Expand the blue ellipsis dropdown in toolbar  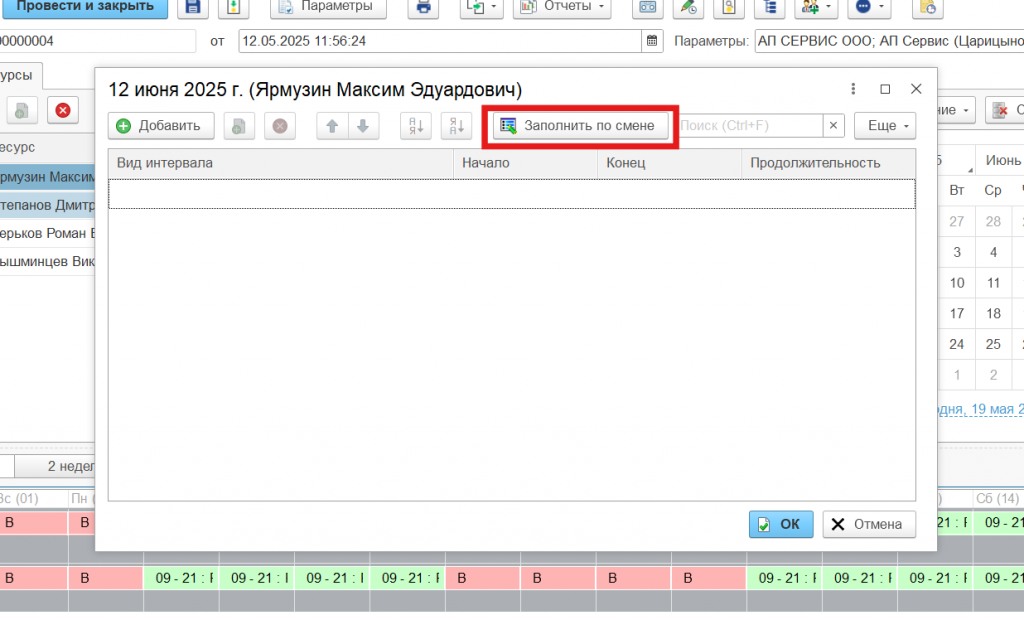tap(868, 7)
